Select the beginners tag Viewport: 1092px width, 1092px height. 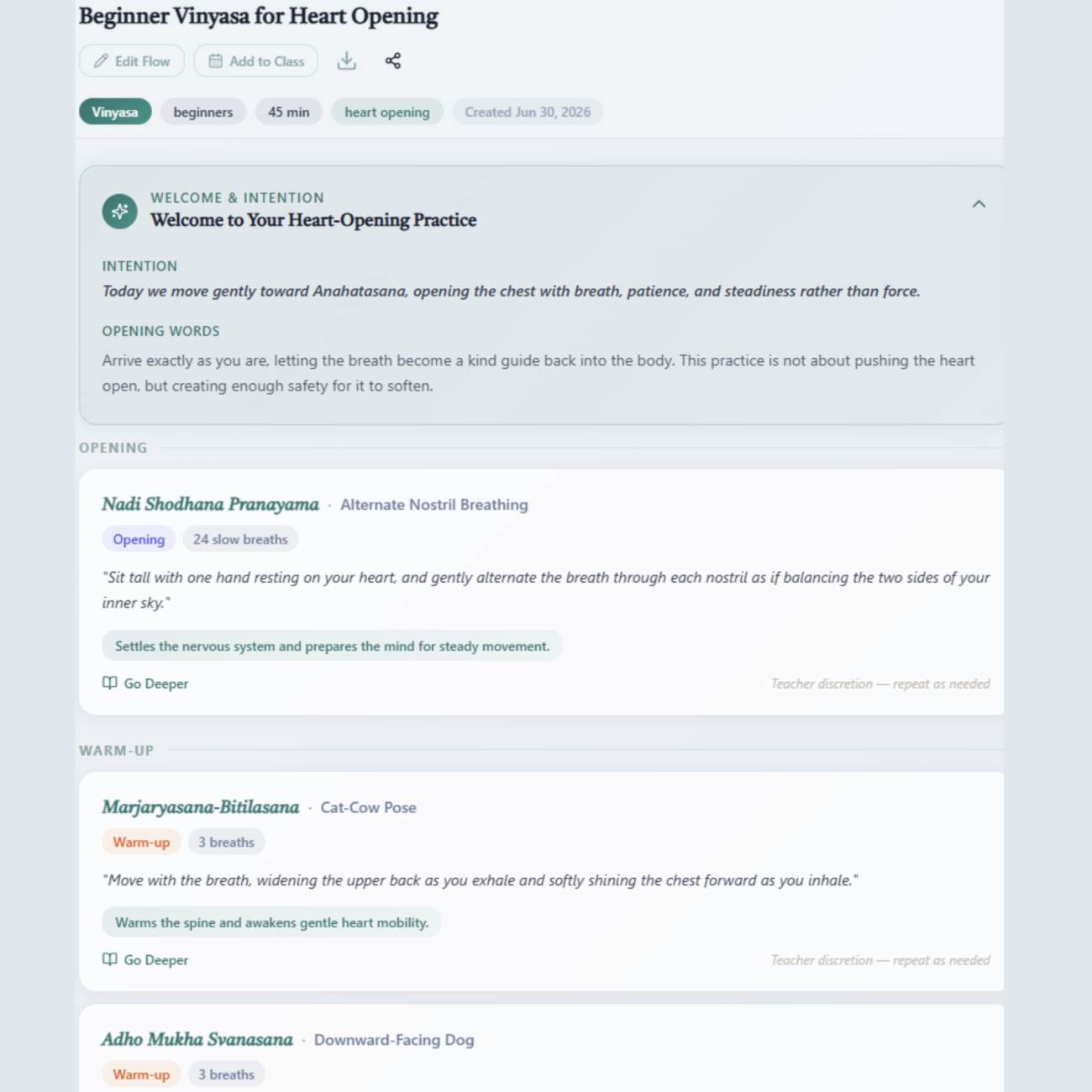pos(203,112)
